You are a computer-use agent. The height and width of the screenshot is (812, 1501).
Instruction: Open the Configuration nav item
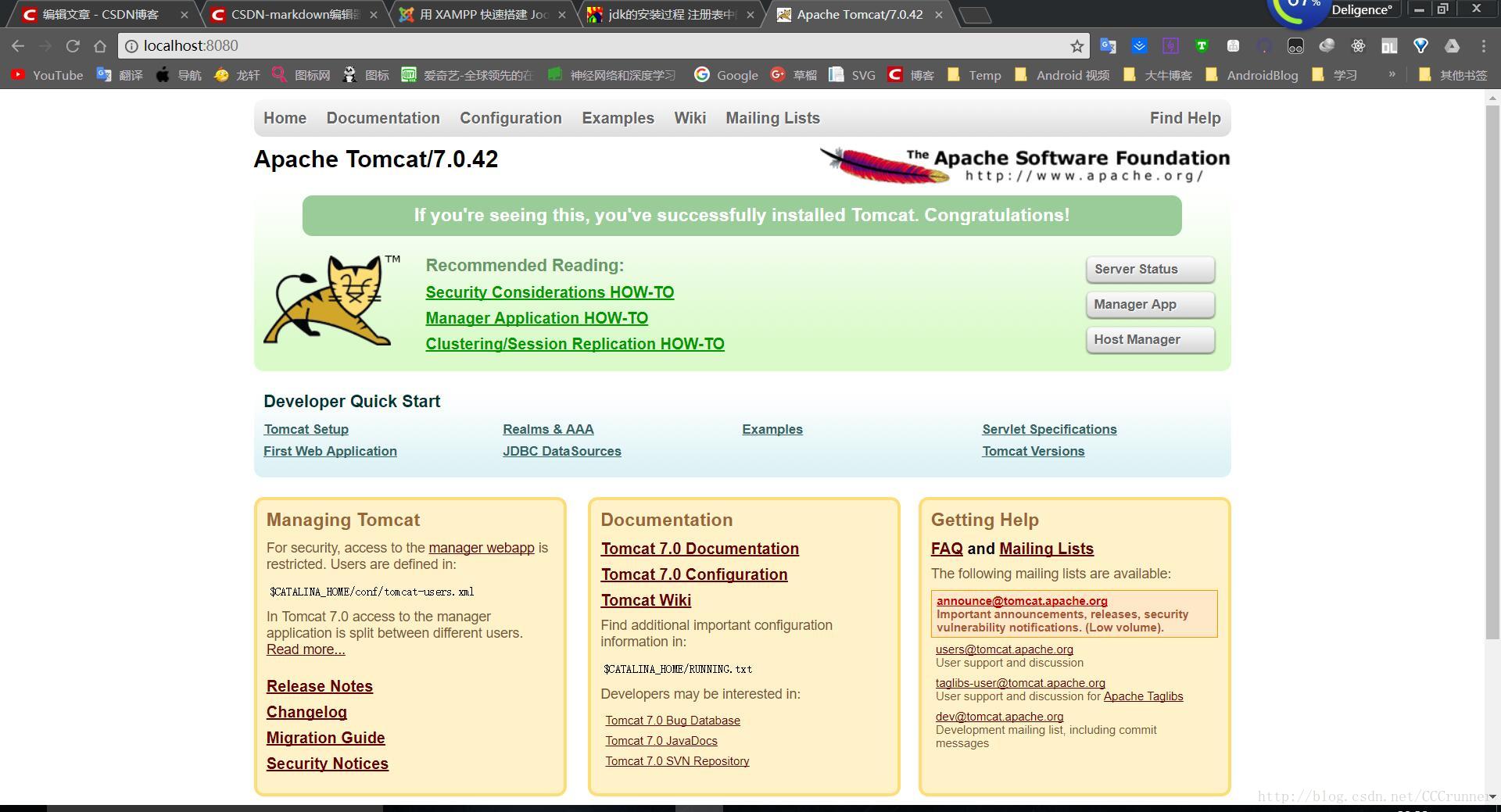tap(510, 118)
